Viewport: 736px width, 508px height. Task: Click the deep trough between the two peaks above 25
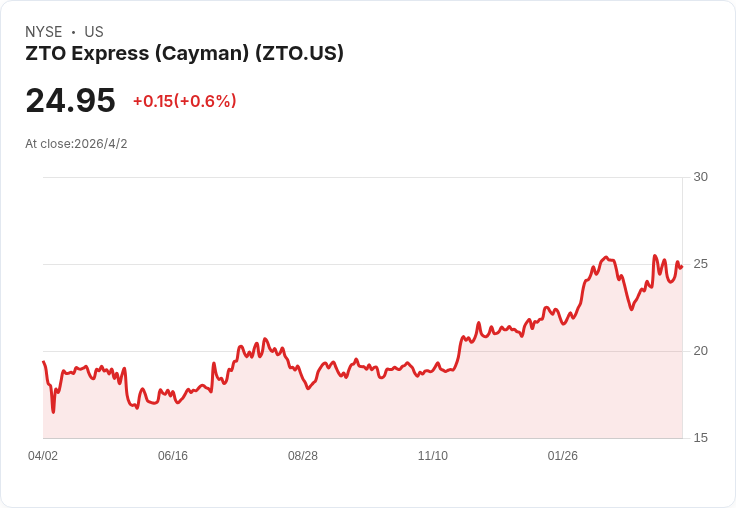click(x=631, y=309)
